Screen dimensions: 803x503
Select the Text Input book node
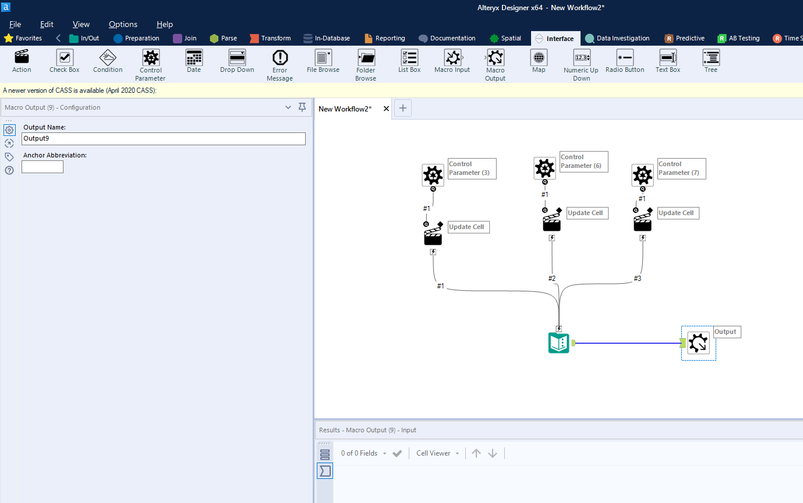point(559,343)
